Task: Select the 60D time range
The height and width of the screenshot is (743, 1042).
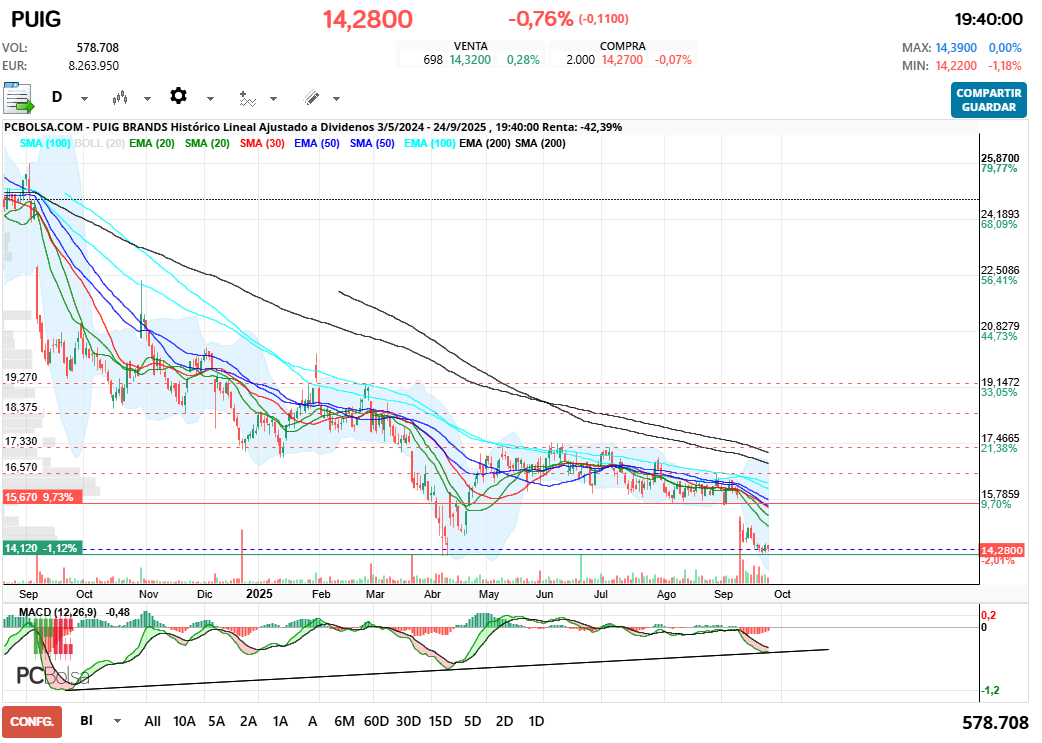Action: tap(376, 721)
